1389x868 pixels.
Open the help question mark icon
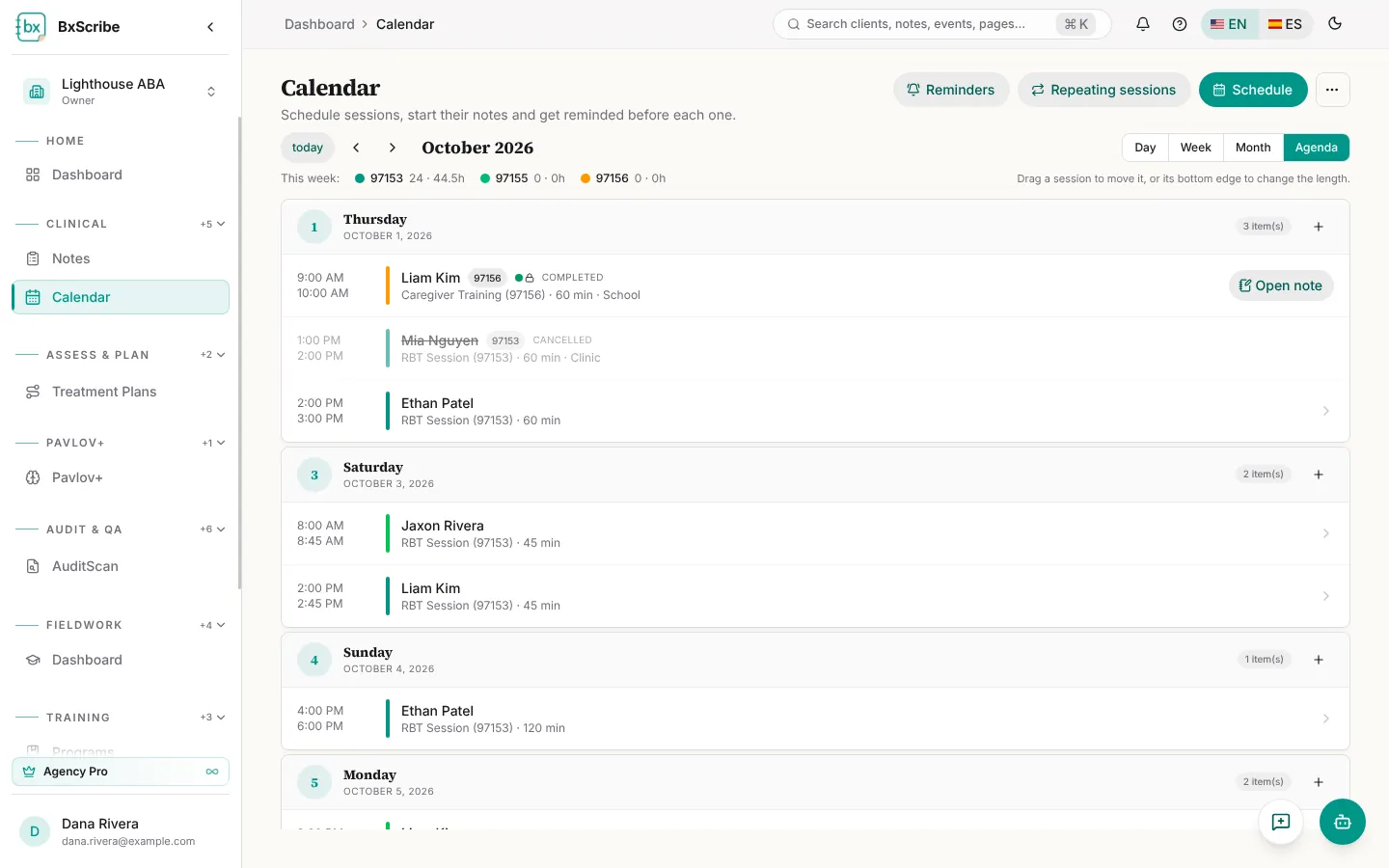(1180, 24)
